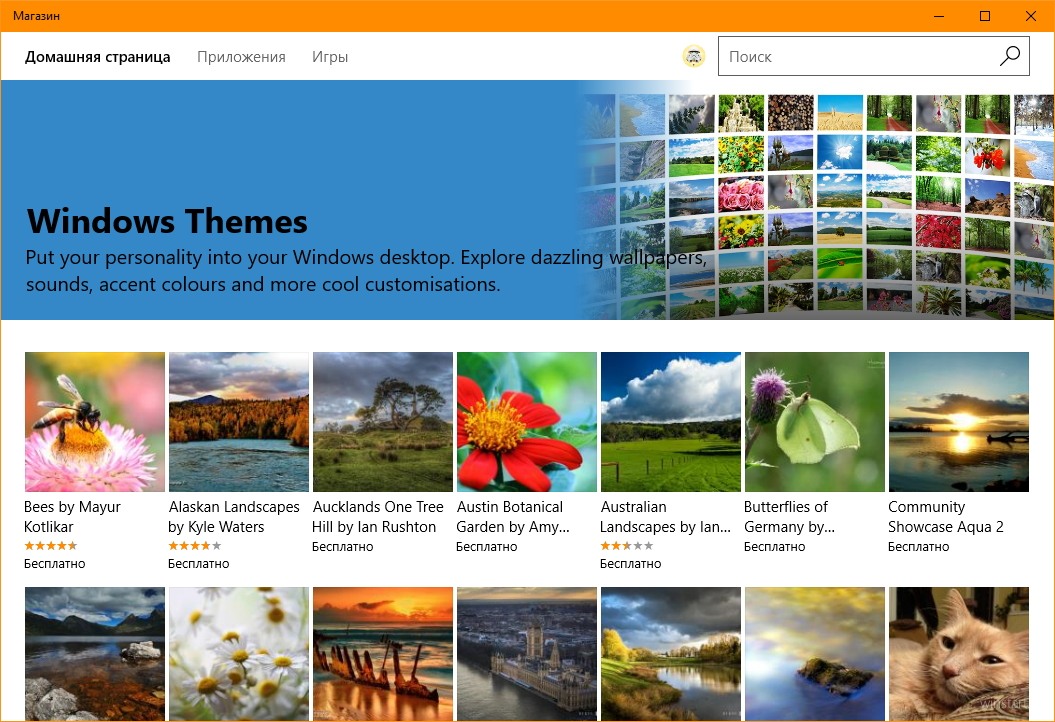The image size is (1055, 722).
Task: Open Austin Botanical Garden red flower thumbnail
Action: click(527, 422)
